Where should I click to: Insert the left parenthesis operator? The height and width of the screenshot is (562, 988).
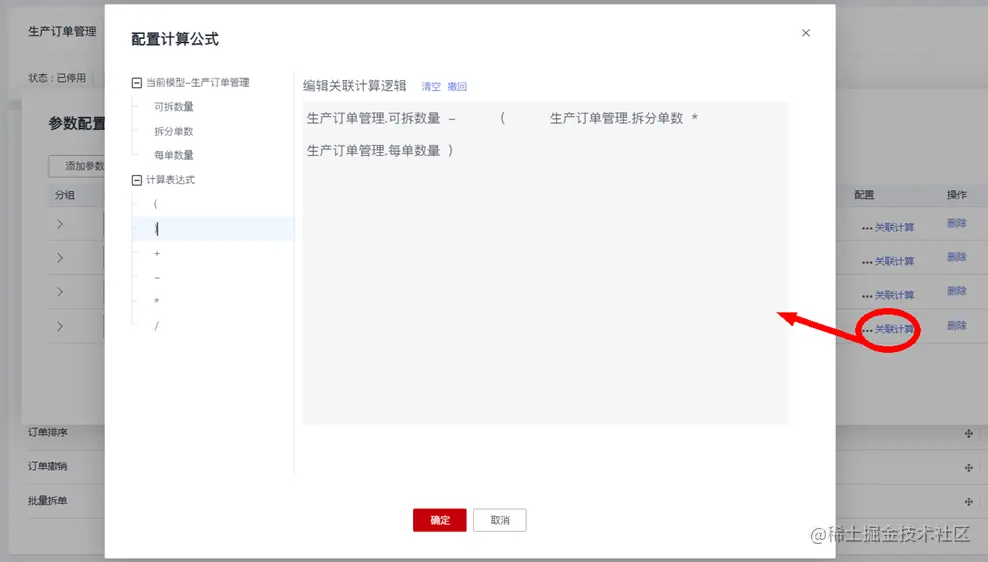[156, 204]
